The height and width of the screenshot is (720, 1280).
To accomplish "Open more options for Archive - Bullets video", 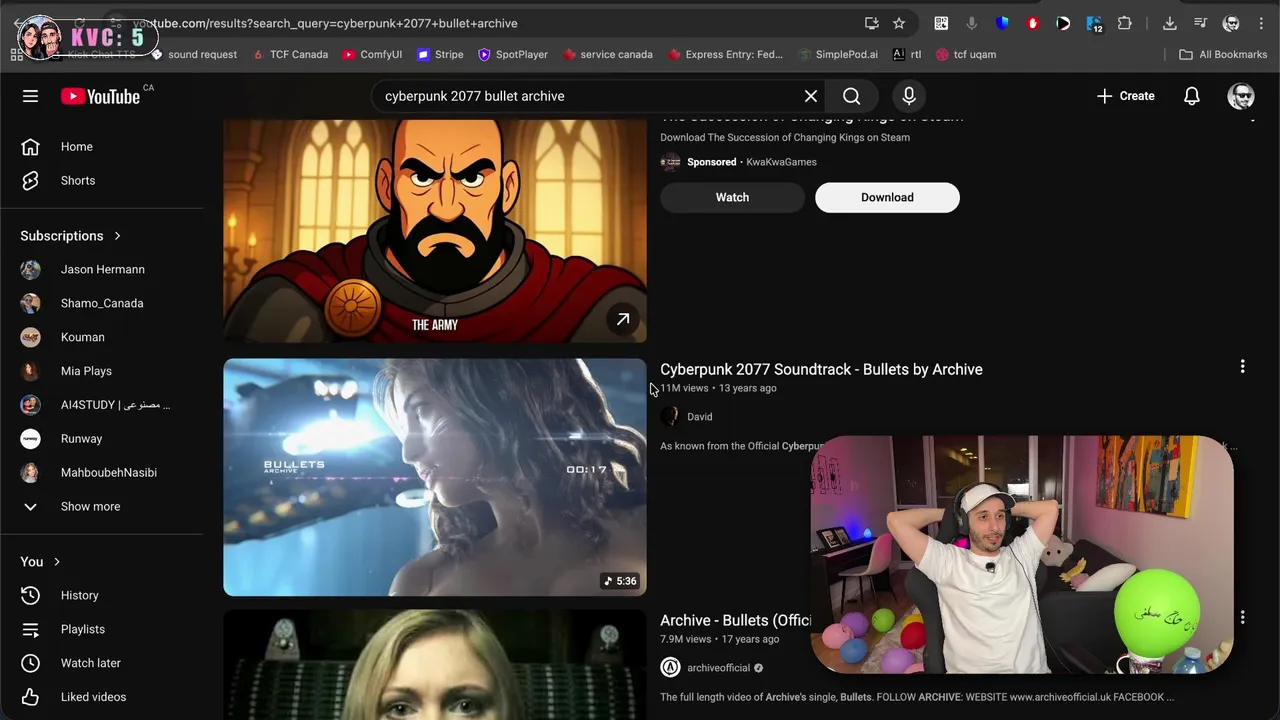I will (1242, 618).
